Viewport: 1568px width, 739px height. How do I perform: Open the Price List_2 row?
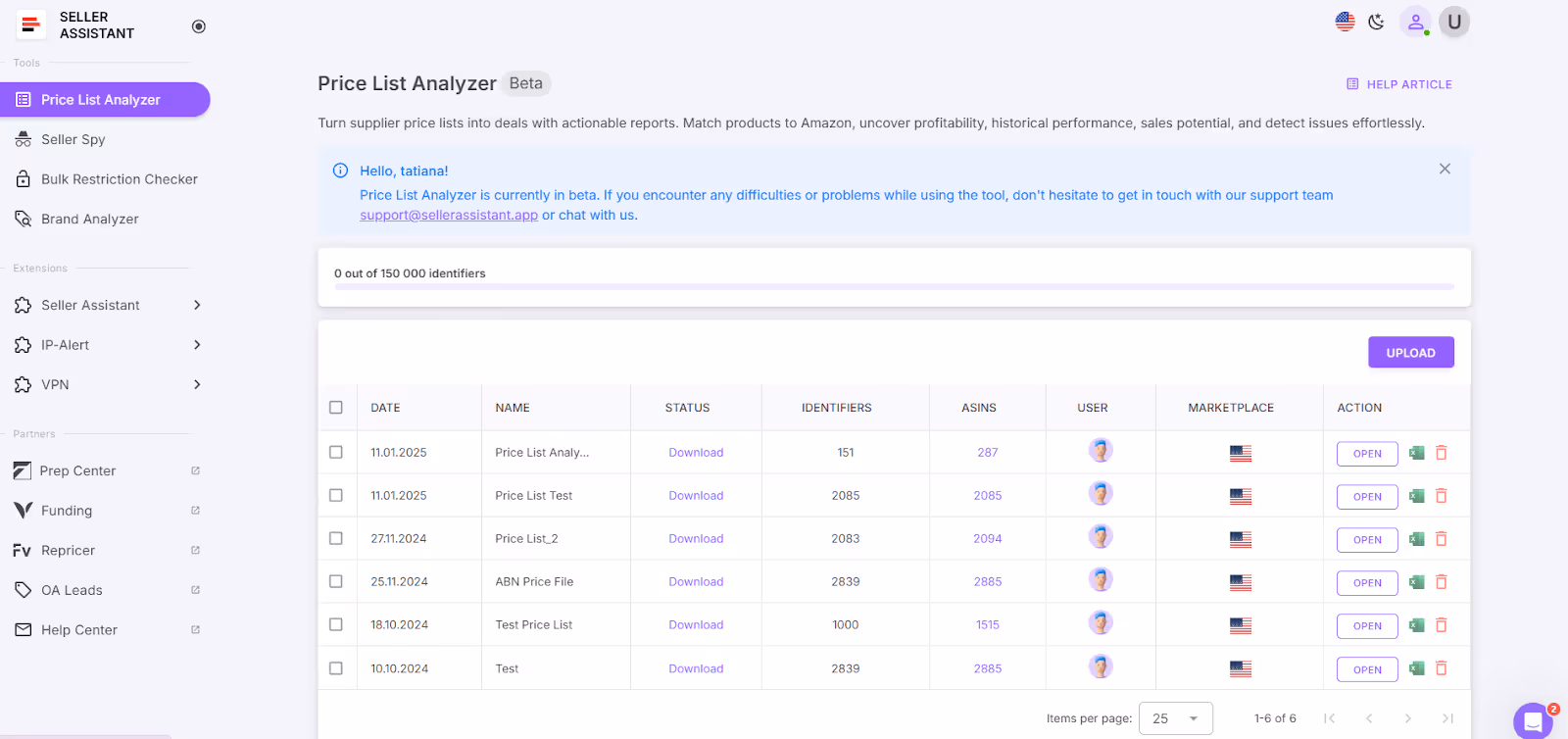coord(1367,540)
